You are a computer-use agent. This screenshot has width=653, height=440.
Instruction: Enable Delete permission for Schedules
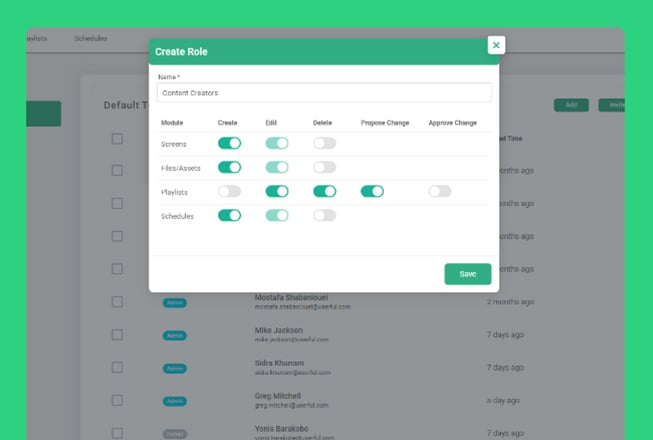tap(324, 215)
